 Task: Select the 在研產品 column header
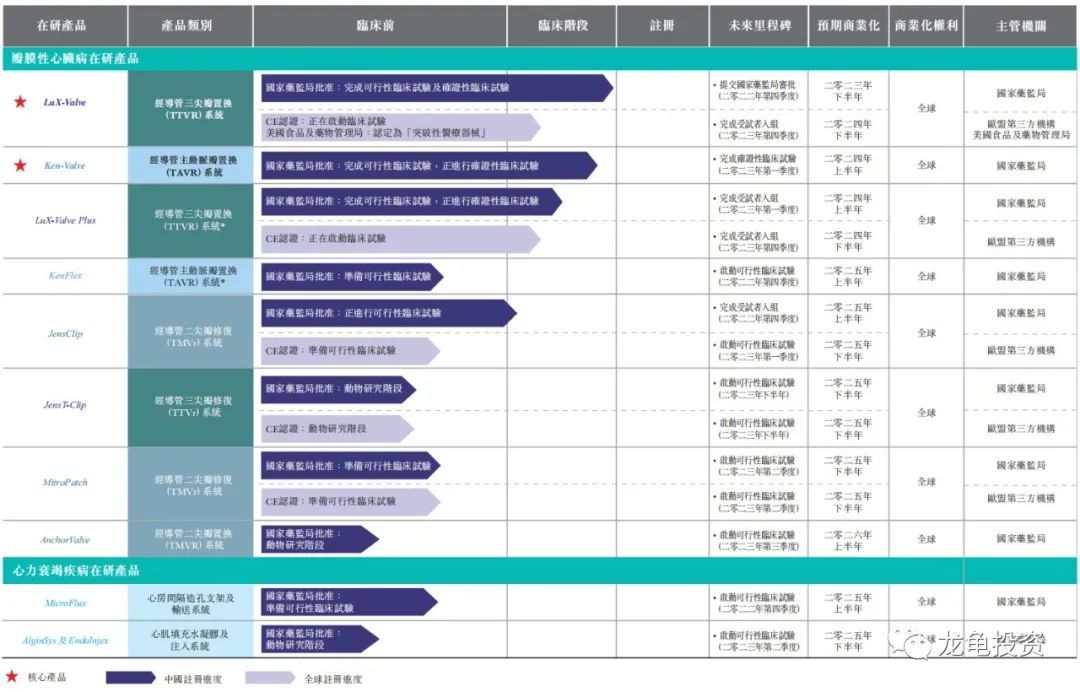click(62, 27)
